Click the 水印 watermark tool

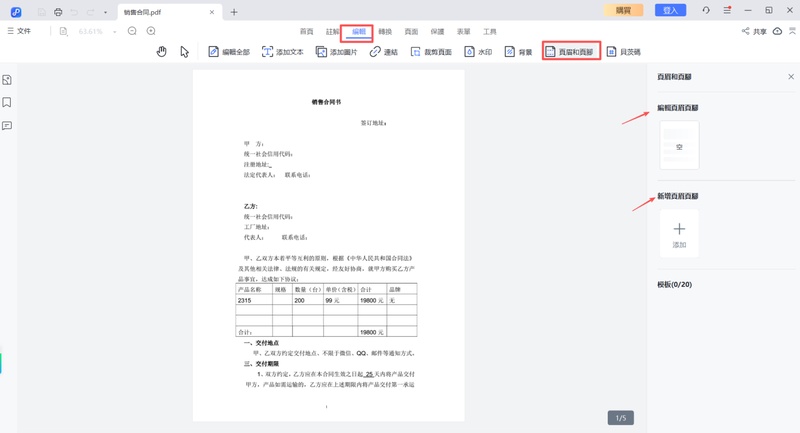click(x=477, y=51)
